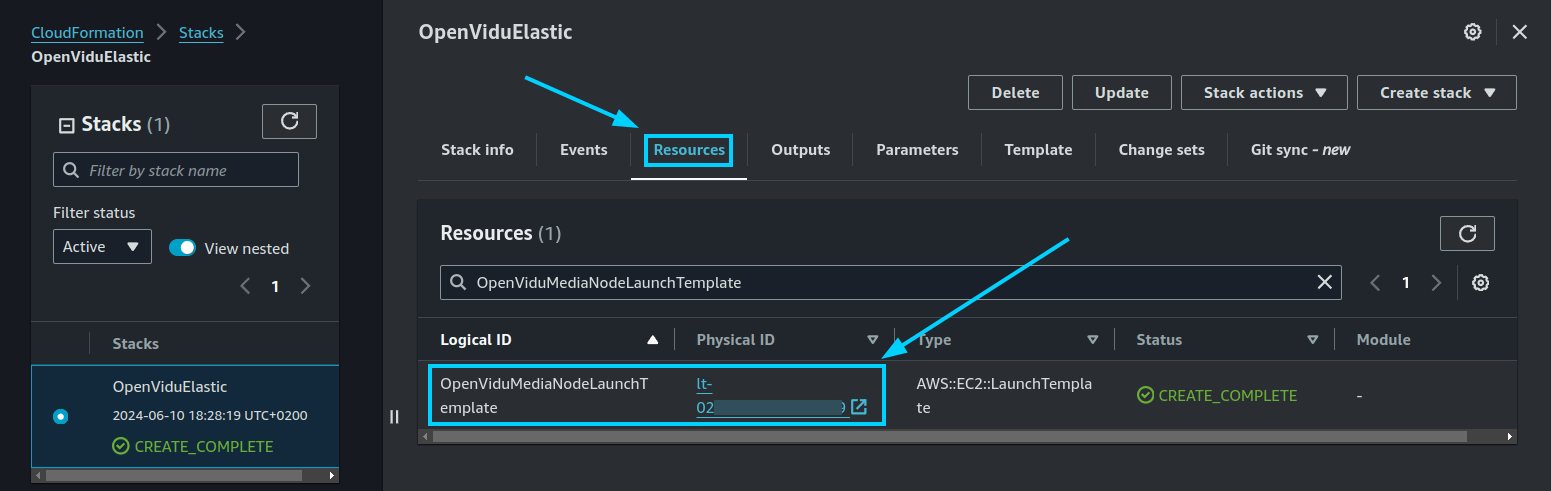Open the Active filter status dropdown
This screenshot has height=491, width=1551.
(102, 247)
